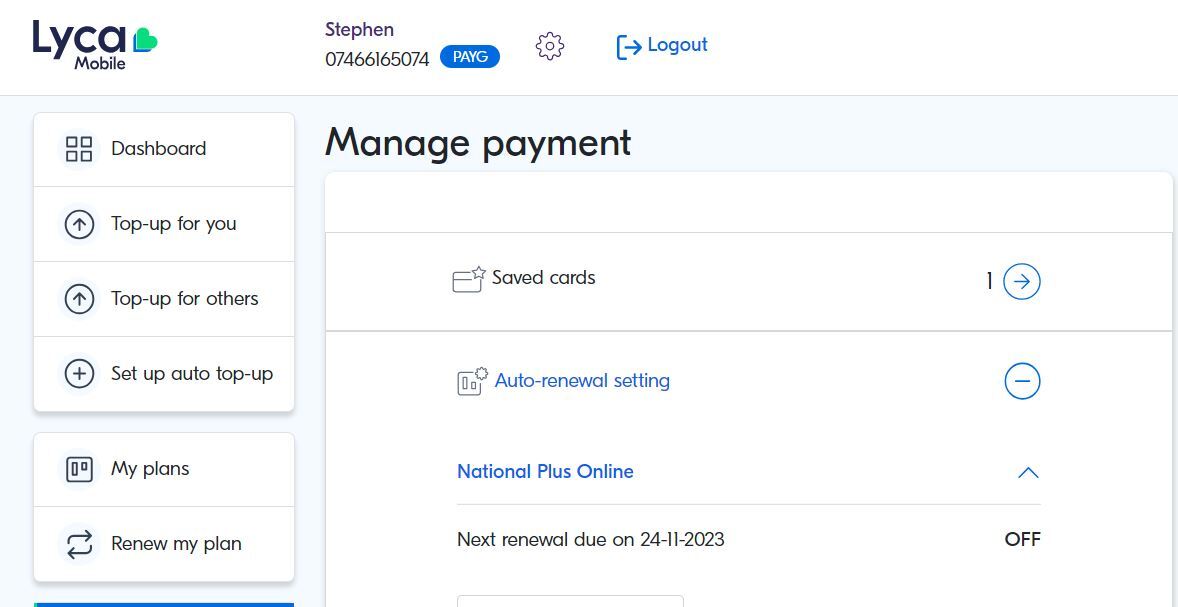Click the logout arrow icon
The image size is (1178, 607).
pos(628,47)
